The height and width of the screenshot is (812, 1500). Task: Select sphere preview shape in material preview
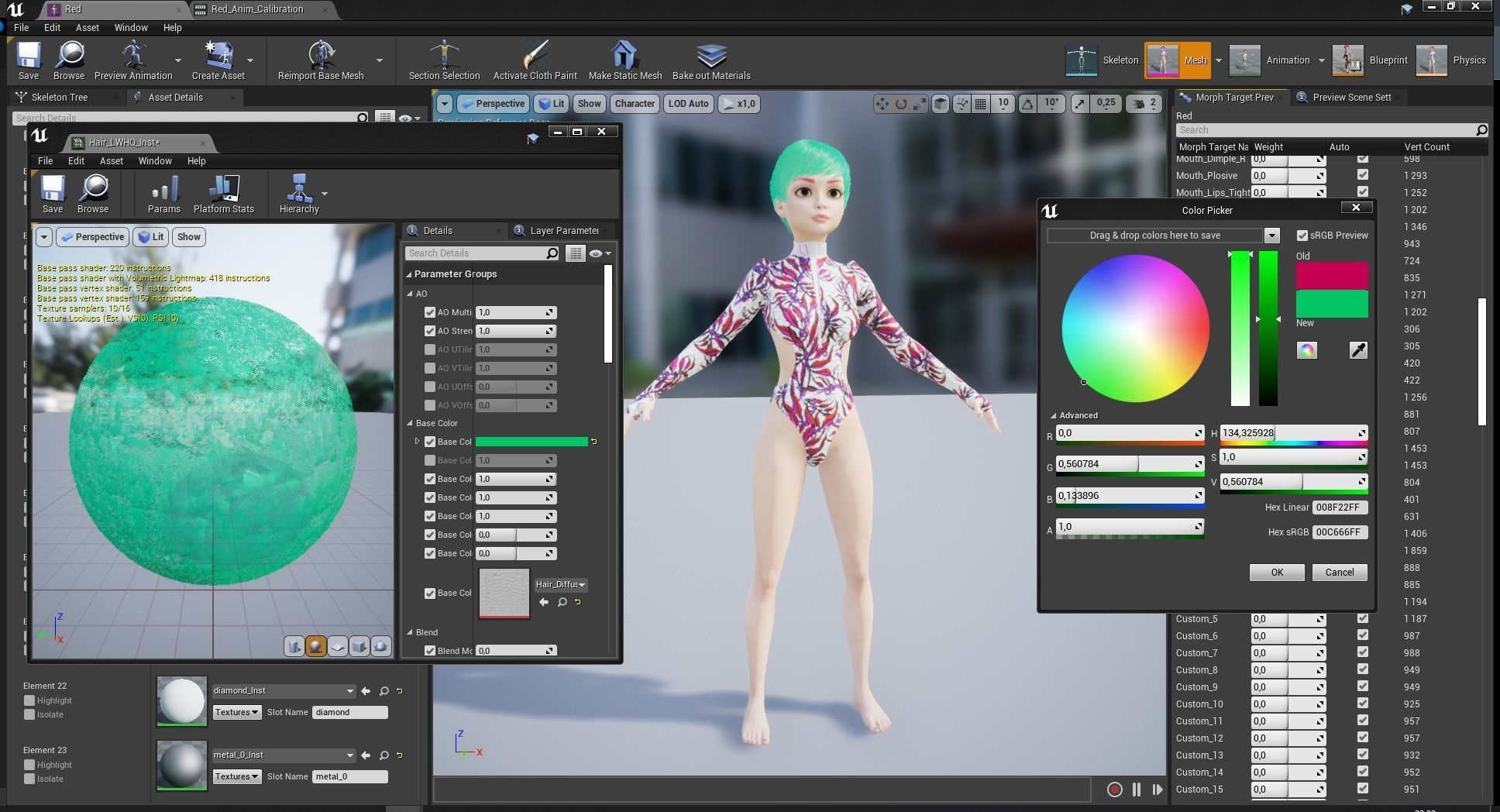click(315, 646)
